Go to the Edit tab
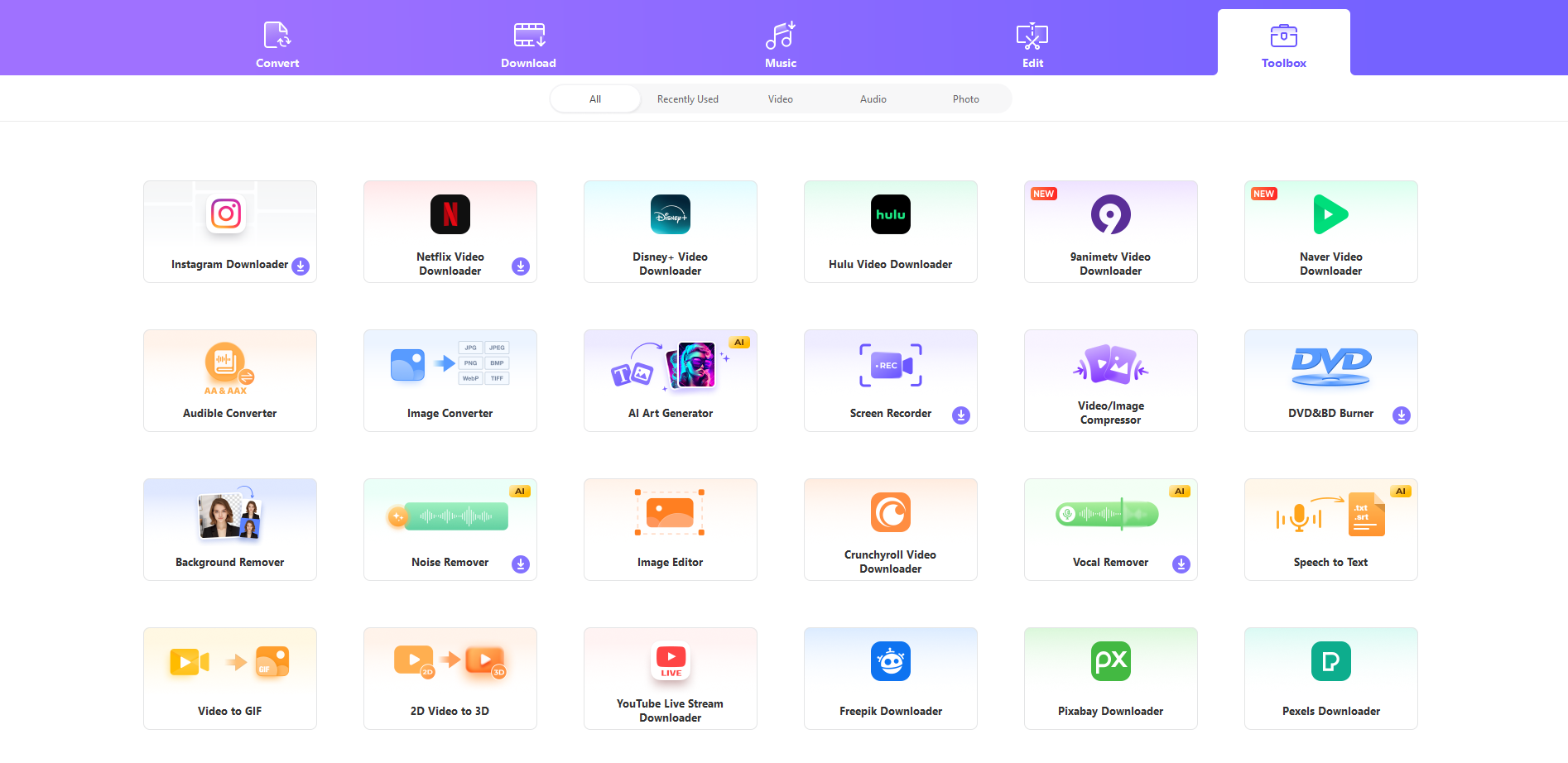 pos(1032,45)
